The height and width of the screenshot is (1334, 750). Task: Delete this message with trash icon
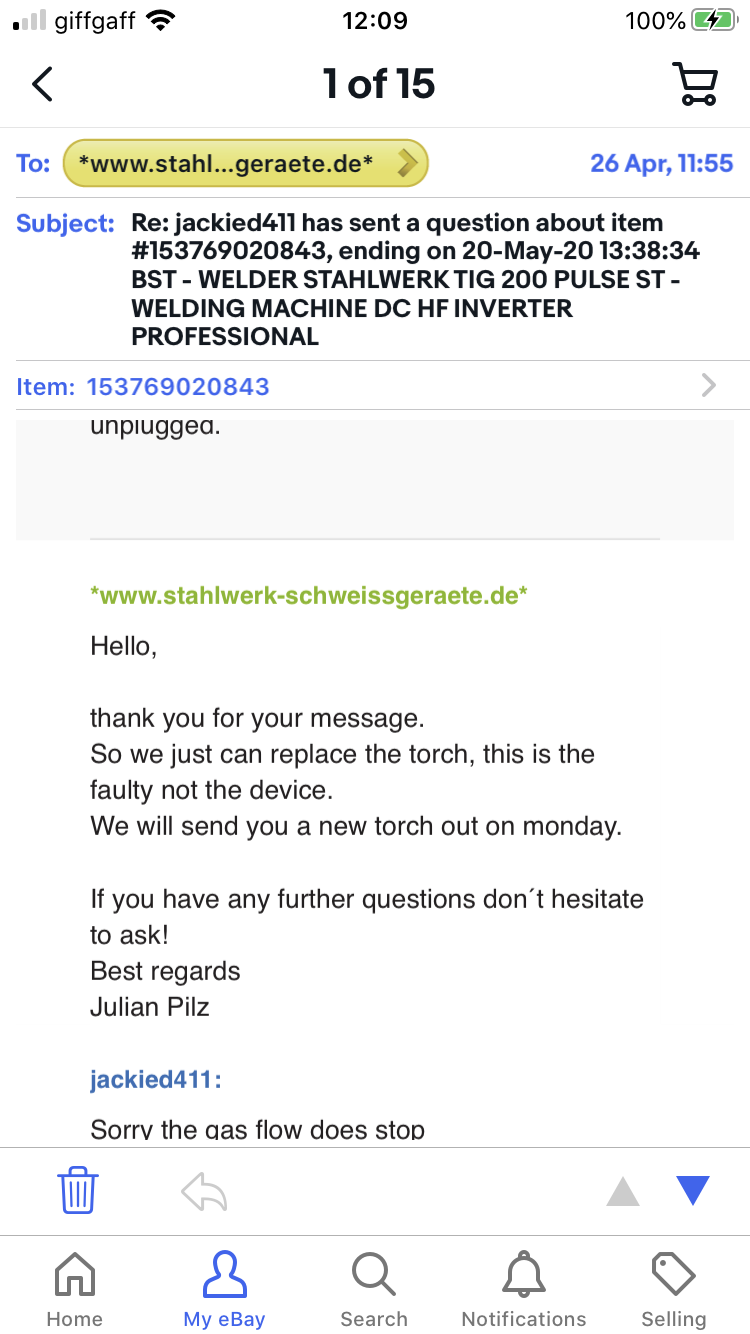(x=77, y=1191)
